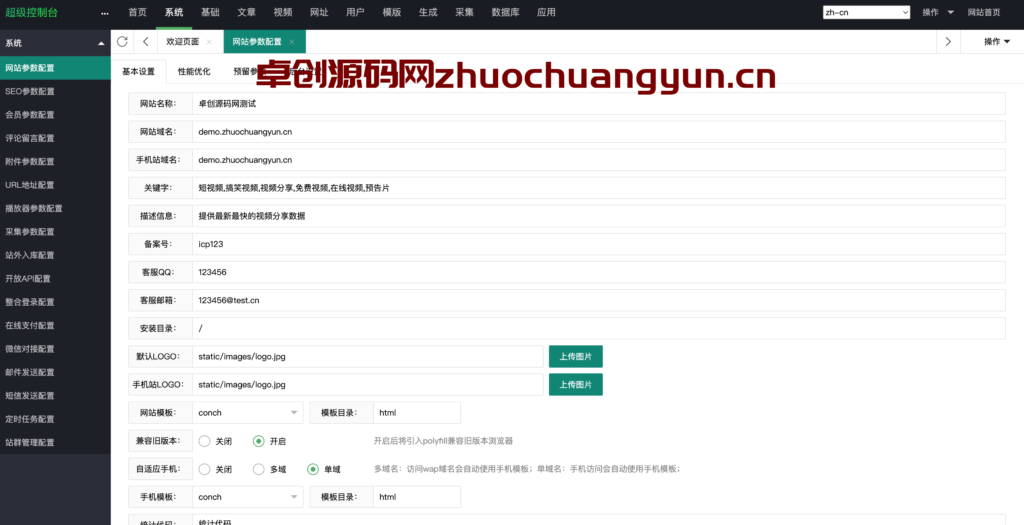The image size is (1024, 525).
Task: Open 网址 in top navigation
Action: (319, 12)
